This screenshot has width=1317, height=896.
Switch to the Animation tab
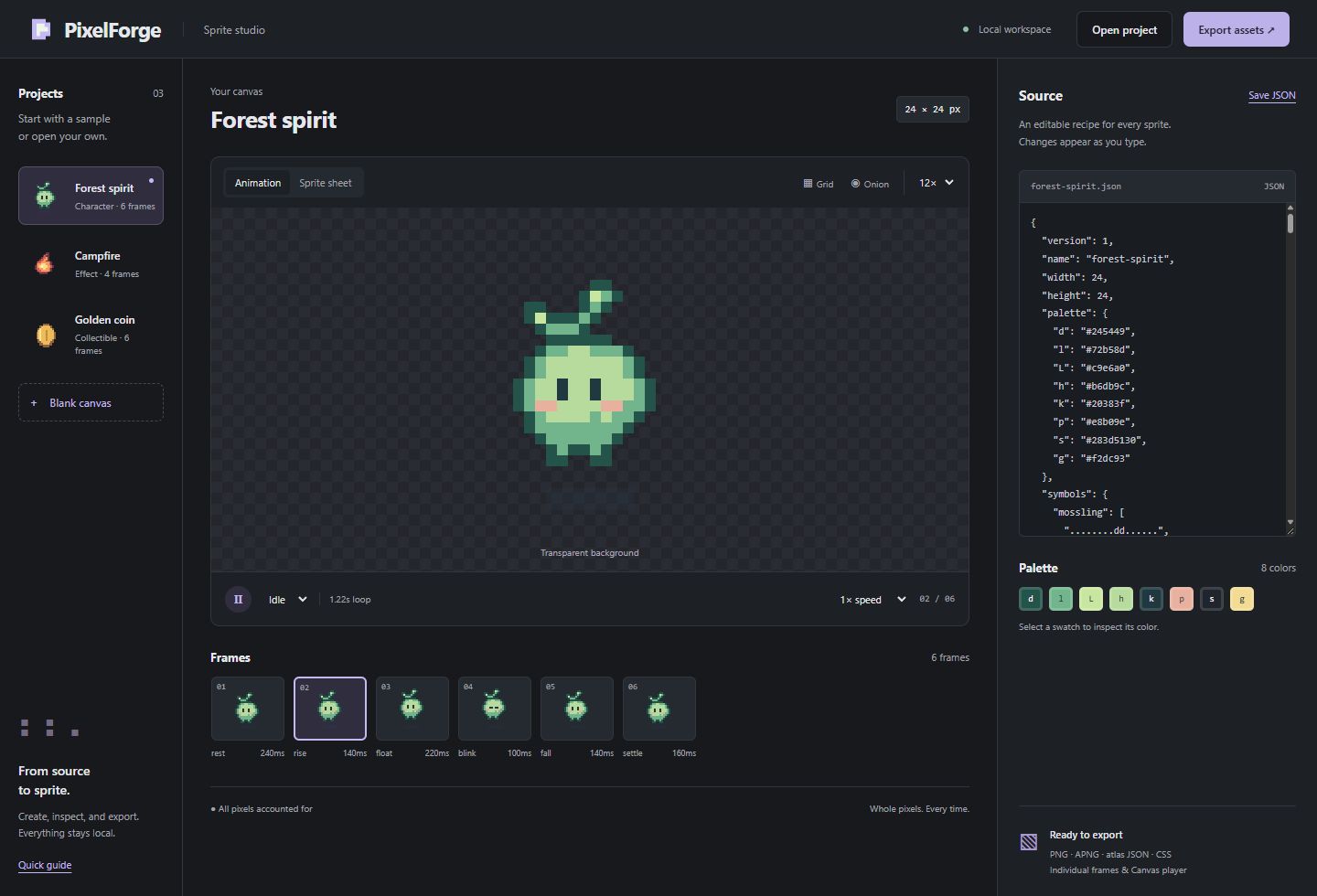(258, 183)
